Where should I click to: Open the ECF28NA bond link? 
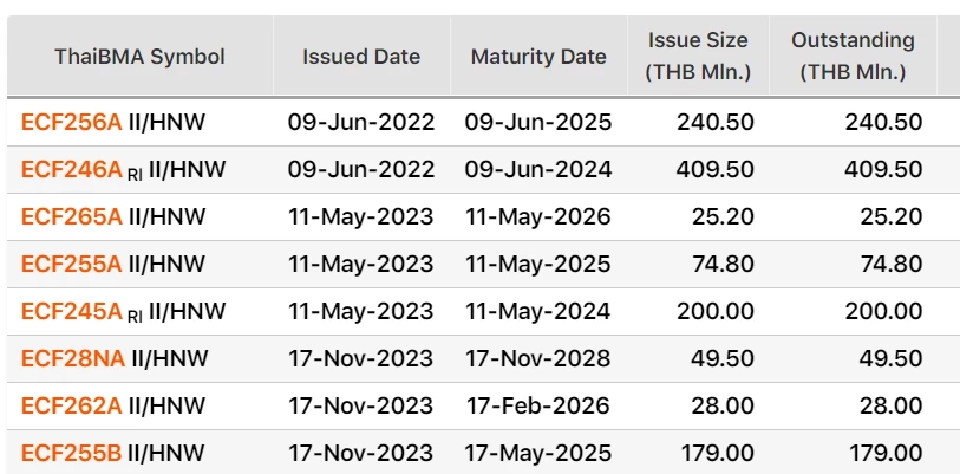coord(72,358)
